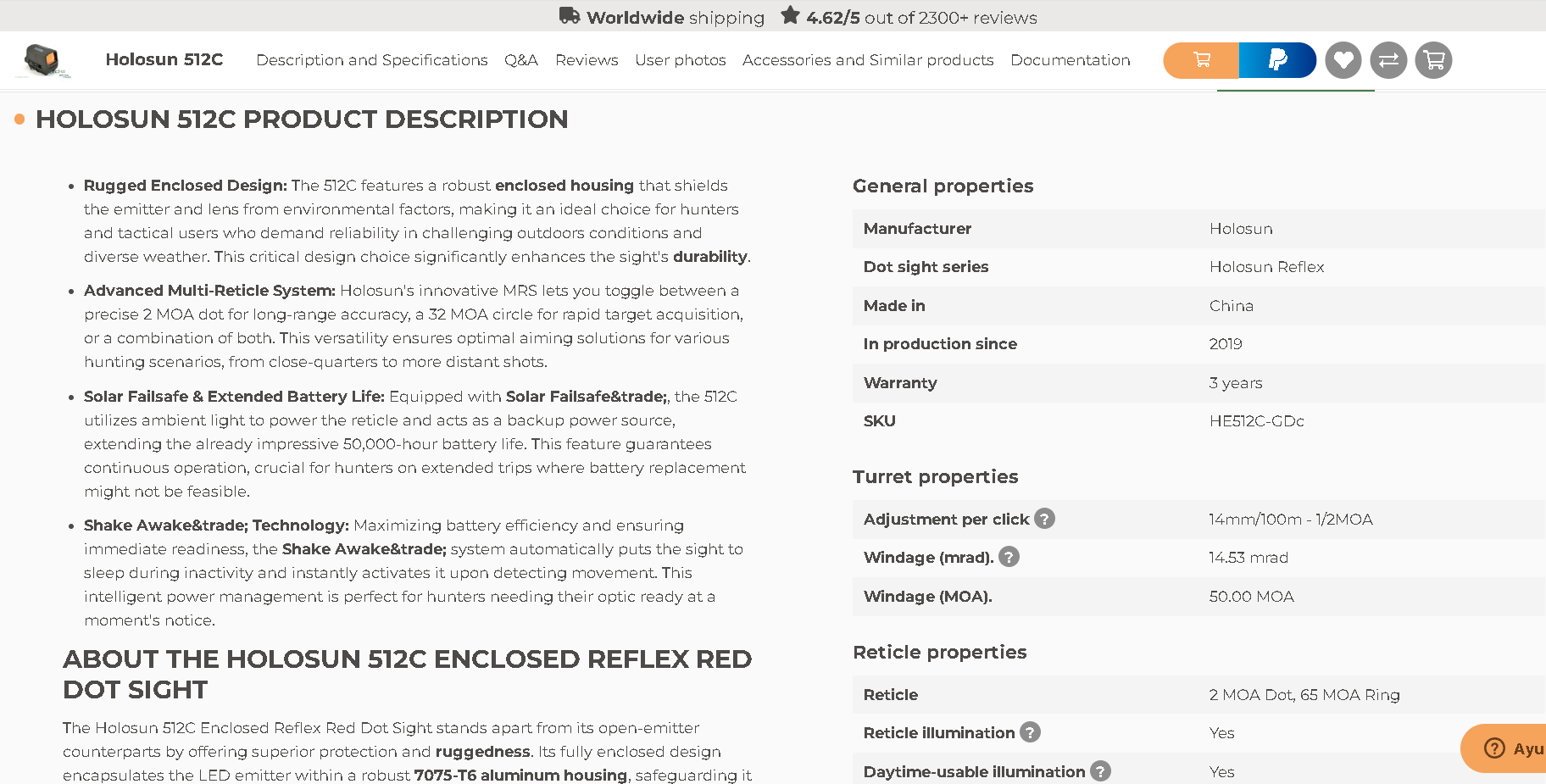Click the Reticle illumination help icon

click(1030, 732)
